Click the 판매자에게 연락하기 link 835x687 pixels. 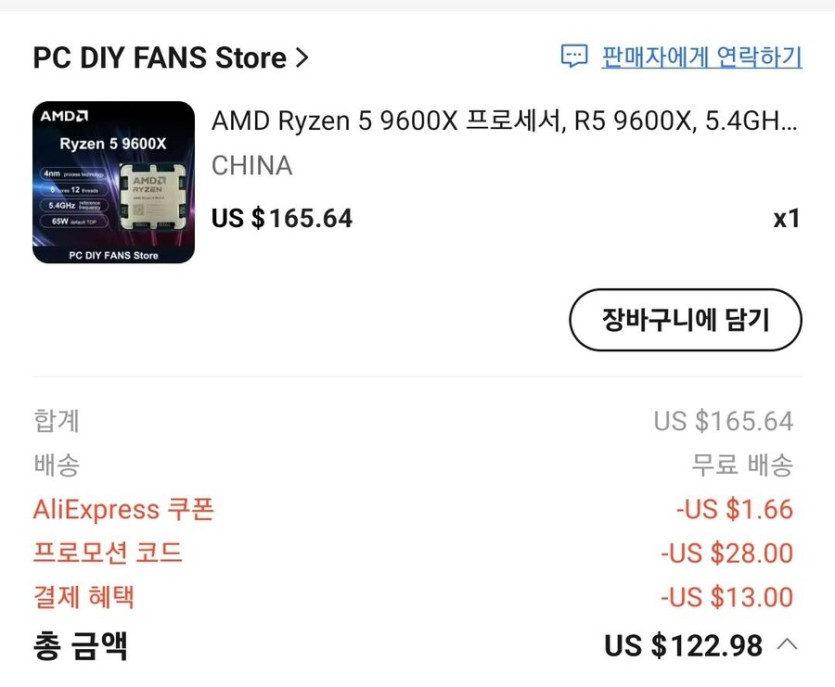(701, 57)
